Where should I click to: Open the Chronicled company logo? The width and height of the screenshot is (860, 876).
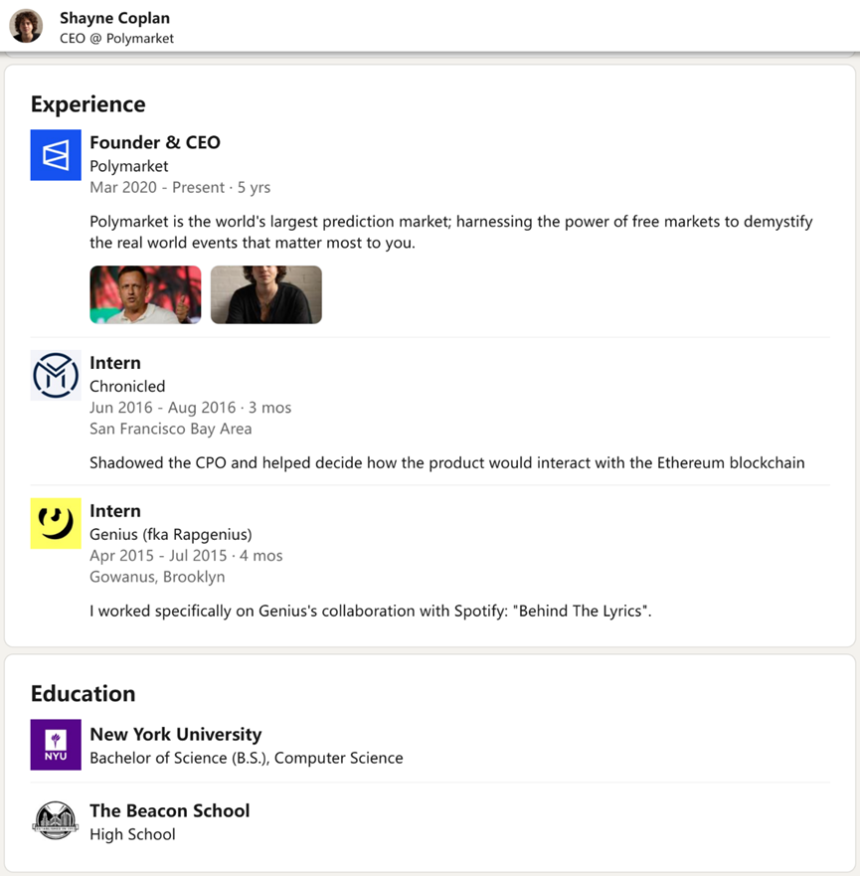(55, 375)
